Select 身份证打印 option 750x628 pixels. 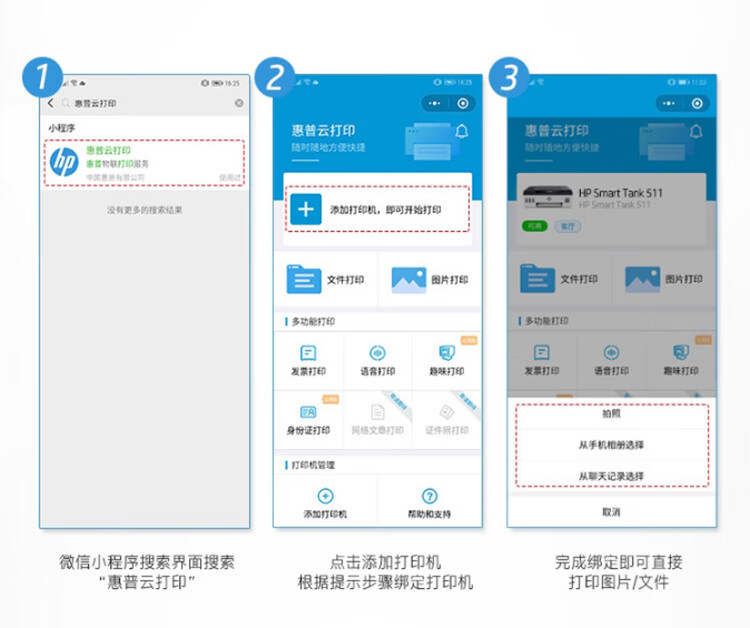pyautogui.click(x=309, y=419)
